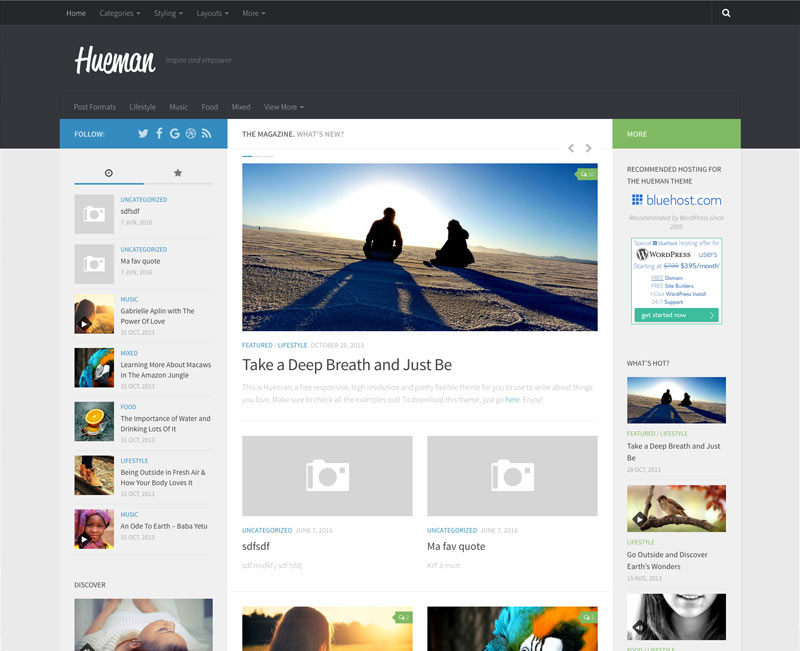Show previous slide with left arrow
The width and height of the screenshot is (800, 651).
coord(571,148)
